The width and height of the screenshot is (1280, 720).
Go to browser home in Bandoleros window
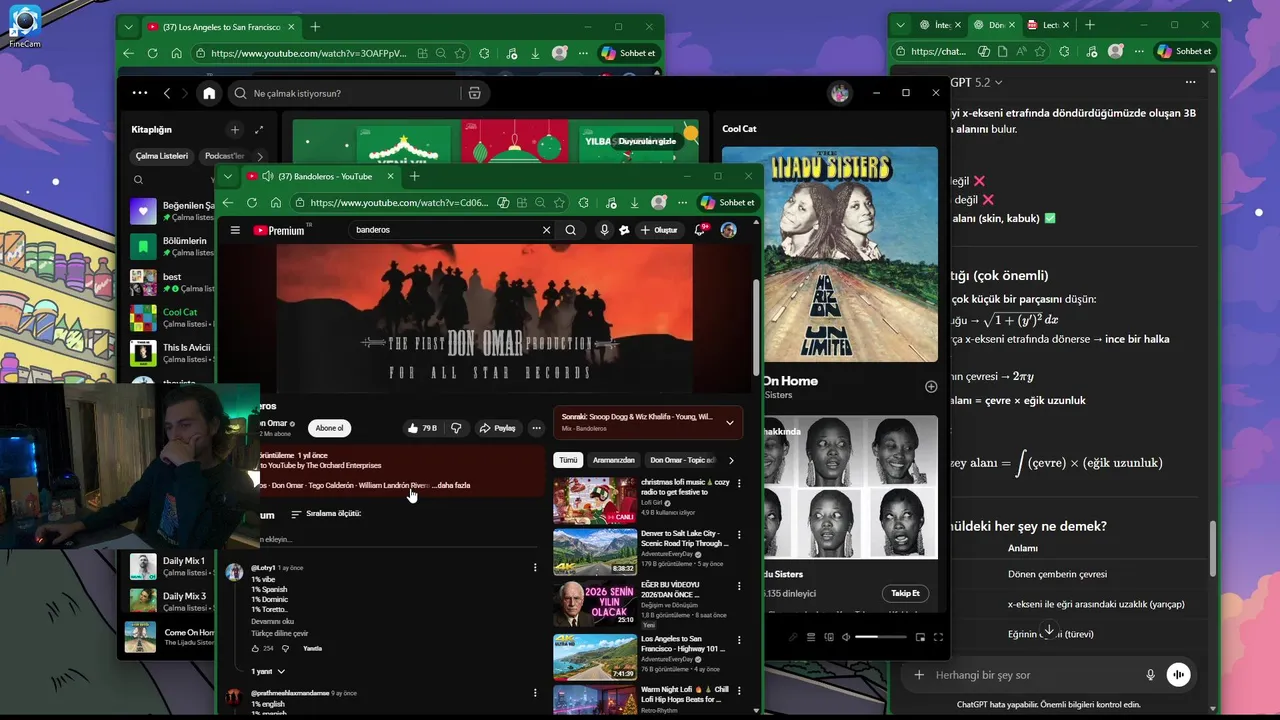click(x=275, y=202)
